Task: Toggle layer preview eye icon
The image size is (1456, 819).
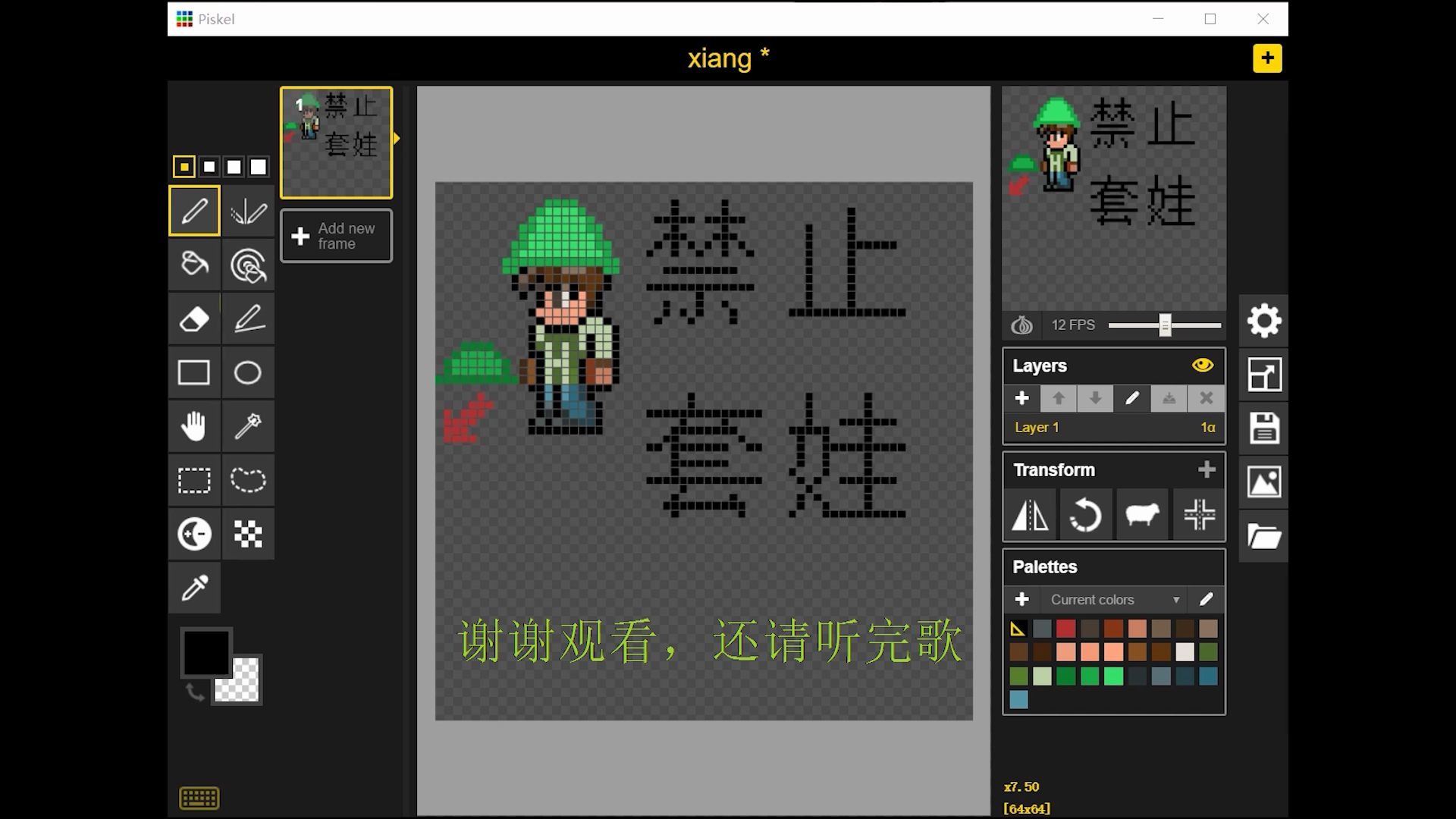Action: point(1202,366)
